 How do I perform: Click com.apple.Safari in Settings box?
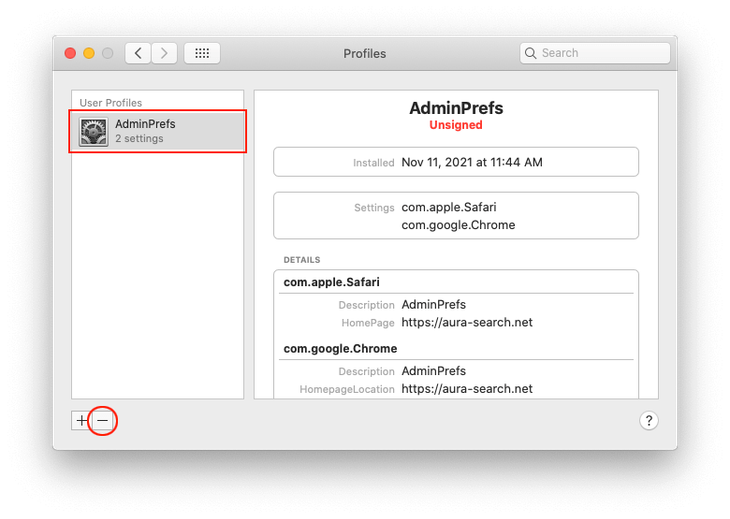coord(448,208)
